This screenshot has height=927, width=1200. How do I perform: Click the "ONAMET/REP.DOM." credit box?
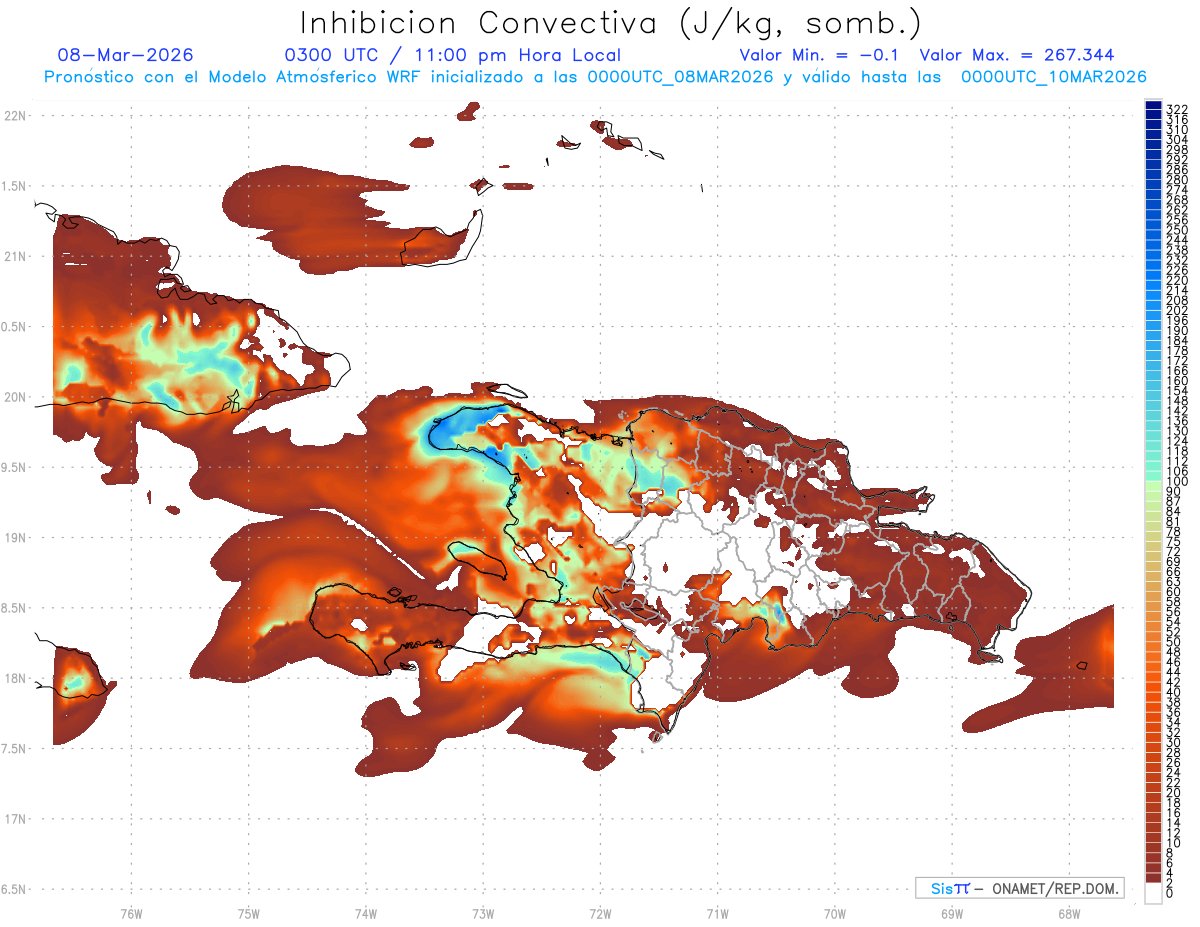point(1019,888)
